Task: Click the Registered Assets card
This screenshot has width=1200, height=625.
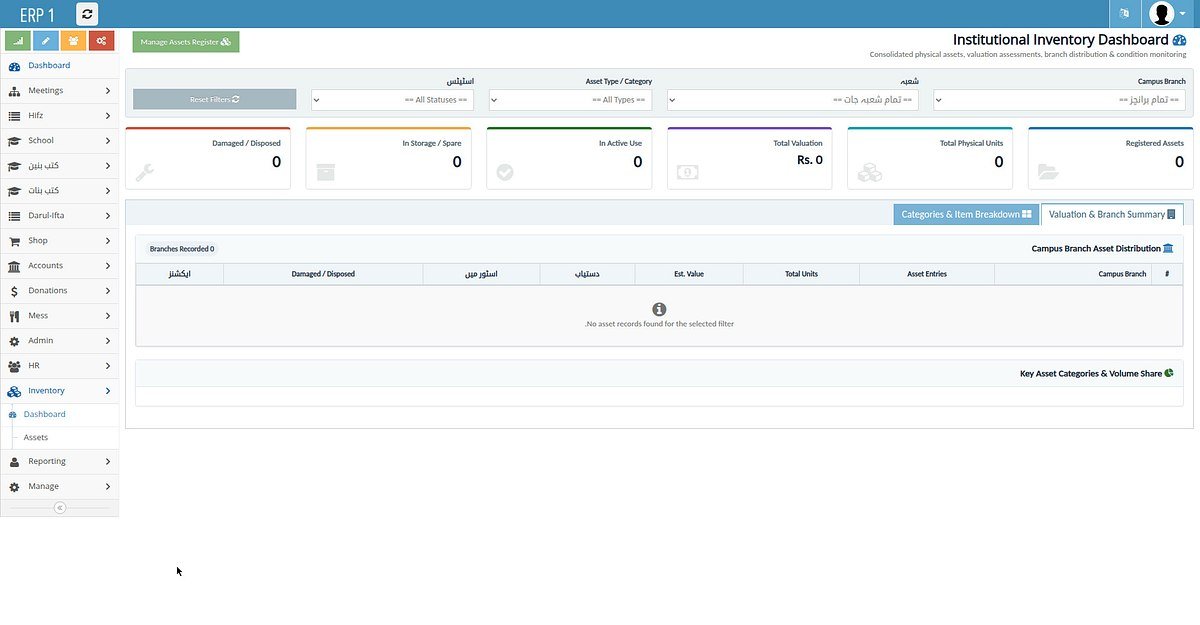Action: point(1110,158)
